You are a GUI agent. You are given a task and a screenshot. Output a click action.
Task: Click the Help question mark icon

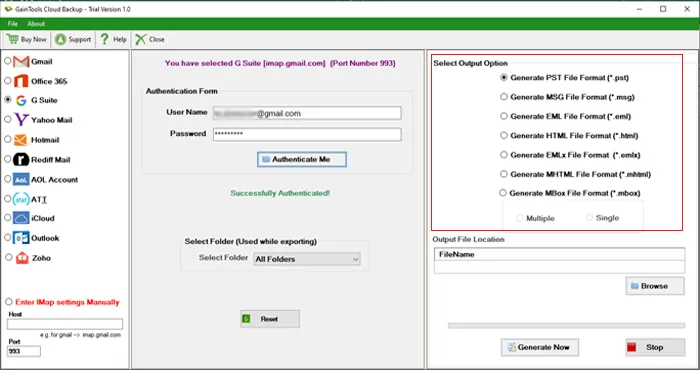(x=104, y=39)
